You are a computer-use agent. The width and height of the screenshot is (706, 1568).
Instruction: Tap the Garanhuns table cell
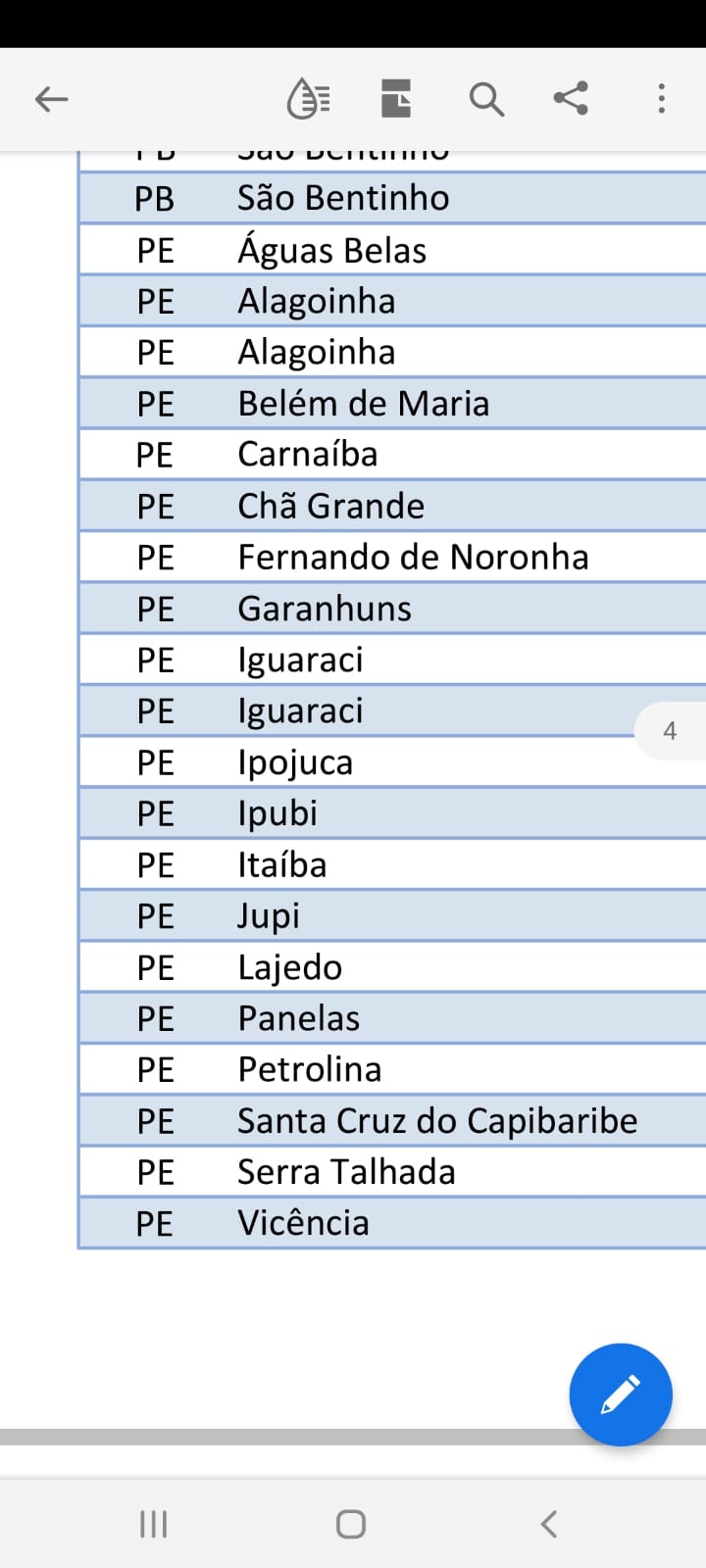(325, 609)
